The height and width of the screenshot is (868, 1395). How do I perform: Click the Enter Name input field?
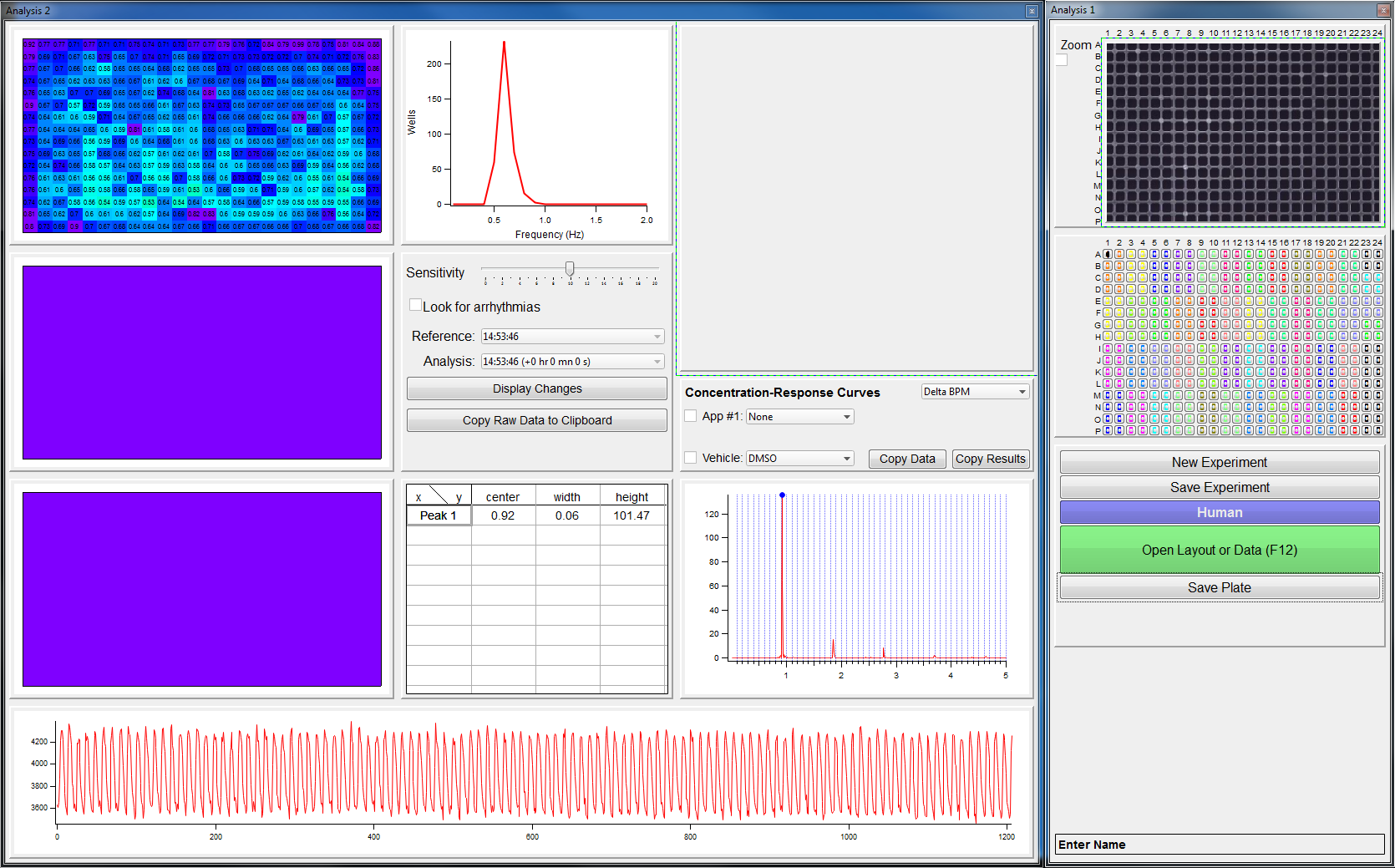pyautogui.click(x=1219, y=845)
